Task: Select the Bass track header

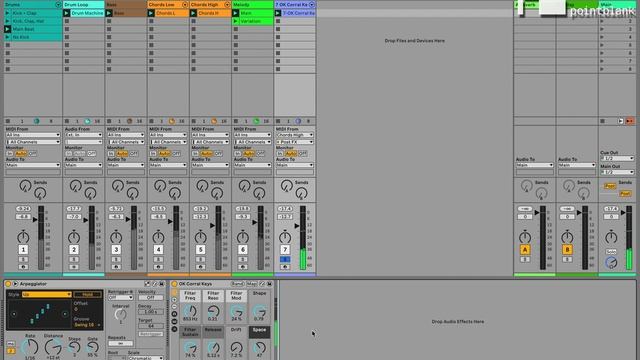Action: (x=126, y=4)
